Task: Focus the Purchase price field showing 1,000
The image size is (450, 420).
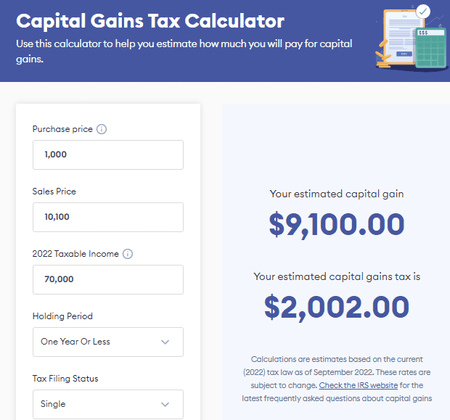Action: tap(108, 155)
